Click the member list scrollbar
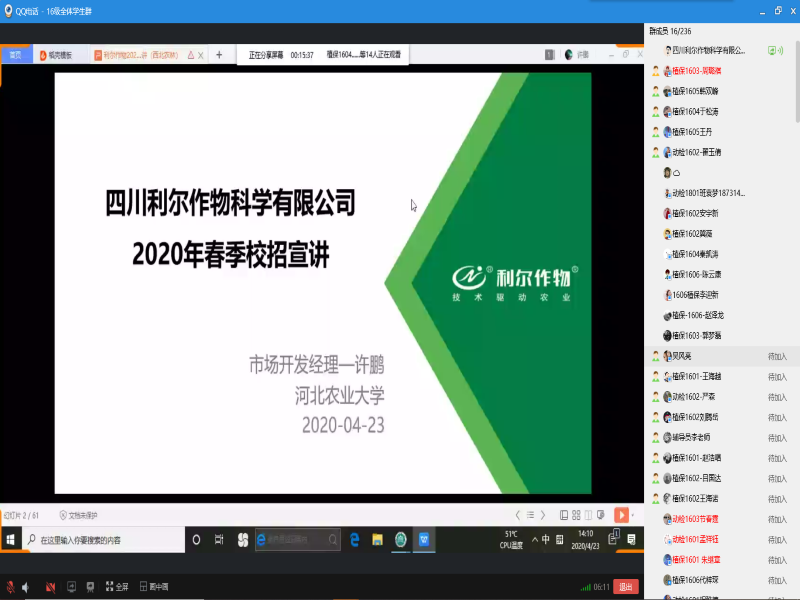Screen dimensions: 800x600 click(797, 82)
